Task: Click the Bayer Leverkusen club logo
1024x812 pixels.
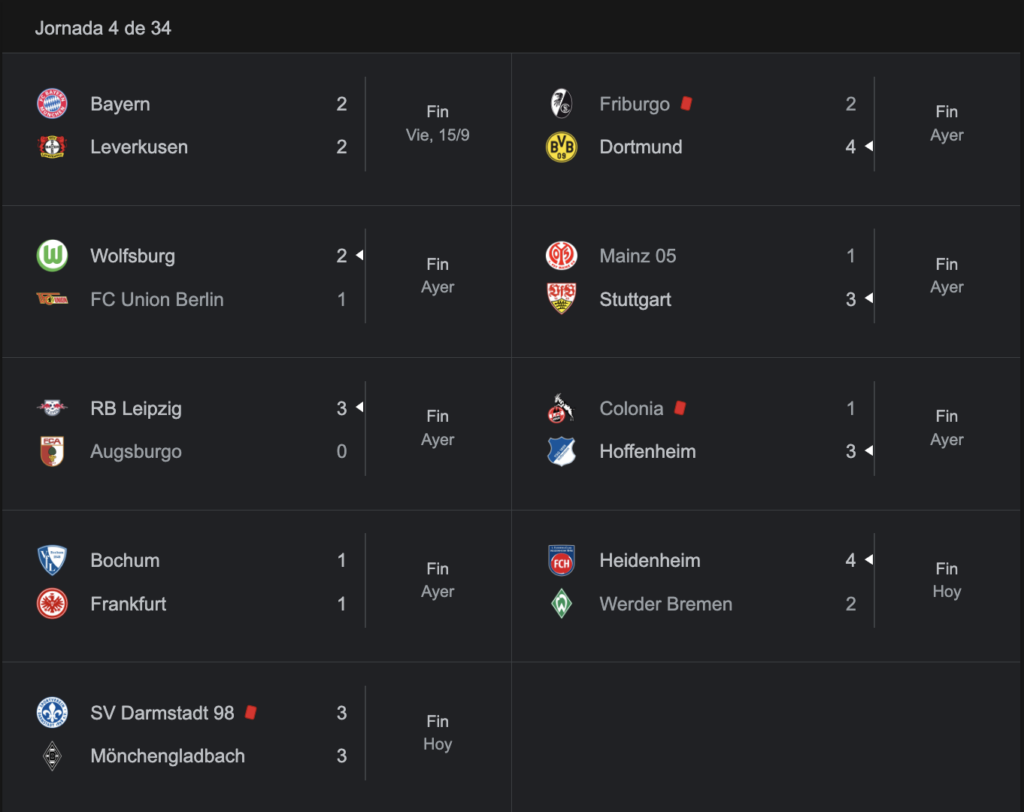Action: [52, 147]
